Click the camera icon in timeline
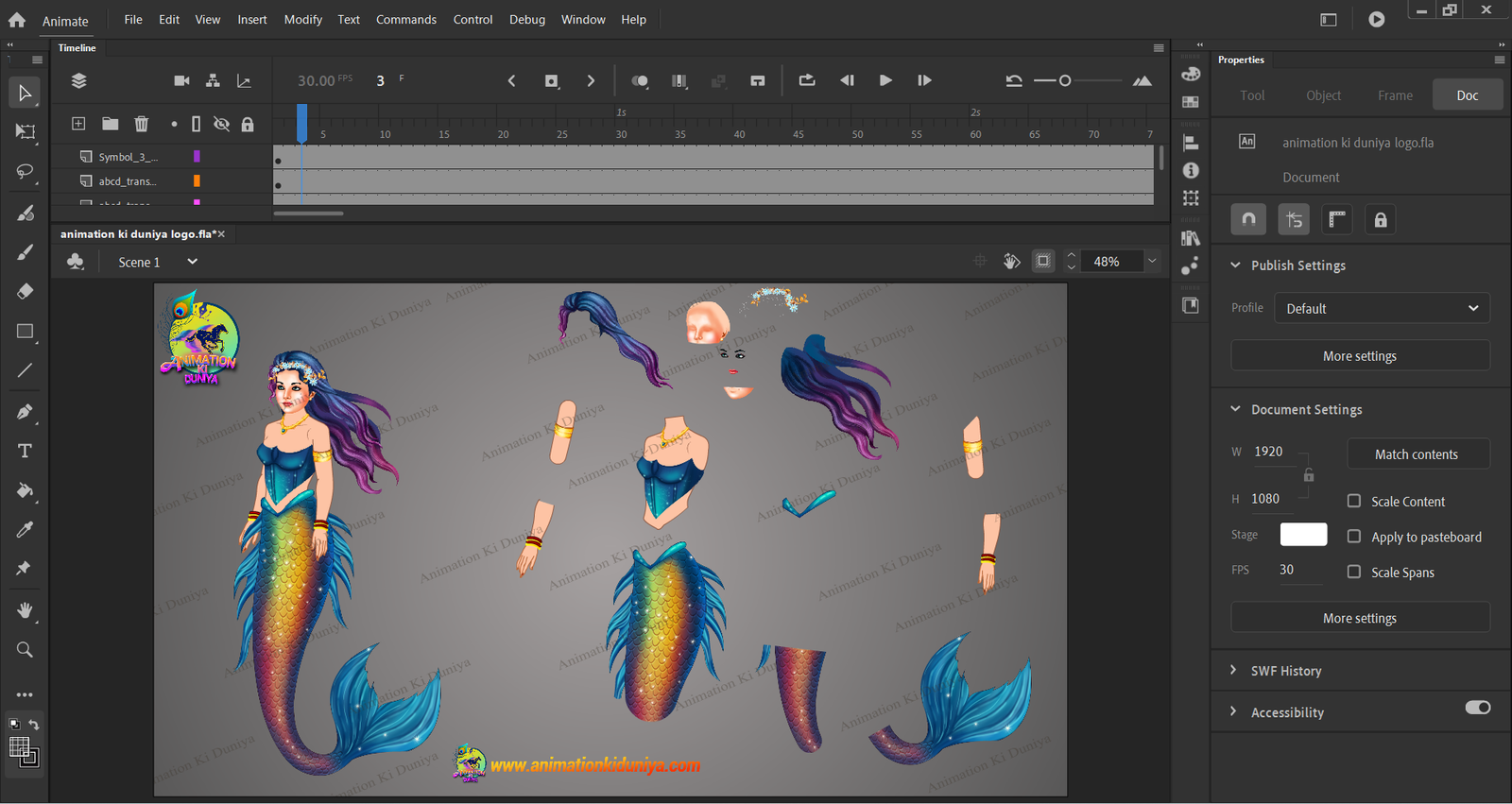1512x804 pixels. [181, 81]
